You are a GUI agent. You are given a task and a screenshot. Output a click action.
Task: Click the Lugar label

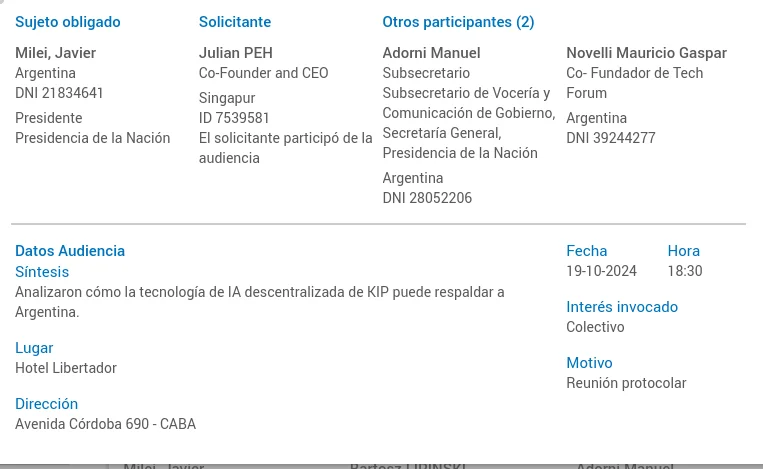34,348
